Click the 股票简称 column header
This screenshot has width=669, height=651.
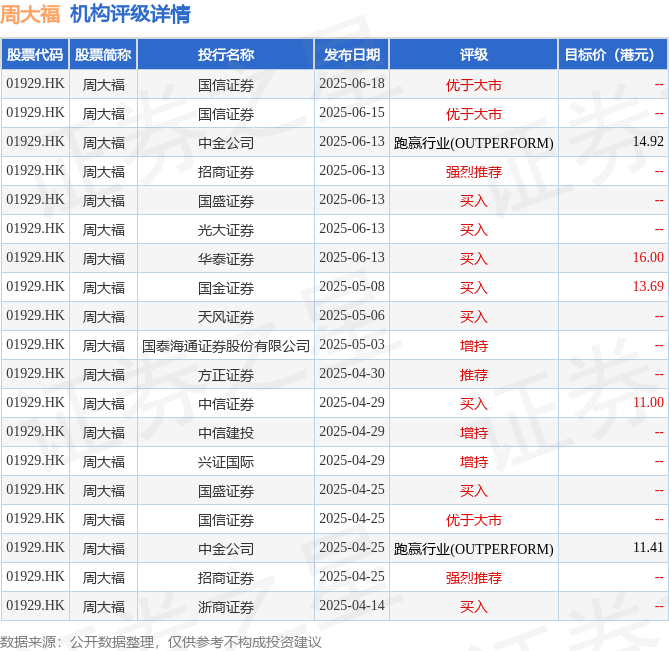[x=103, y=55]
